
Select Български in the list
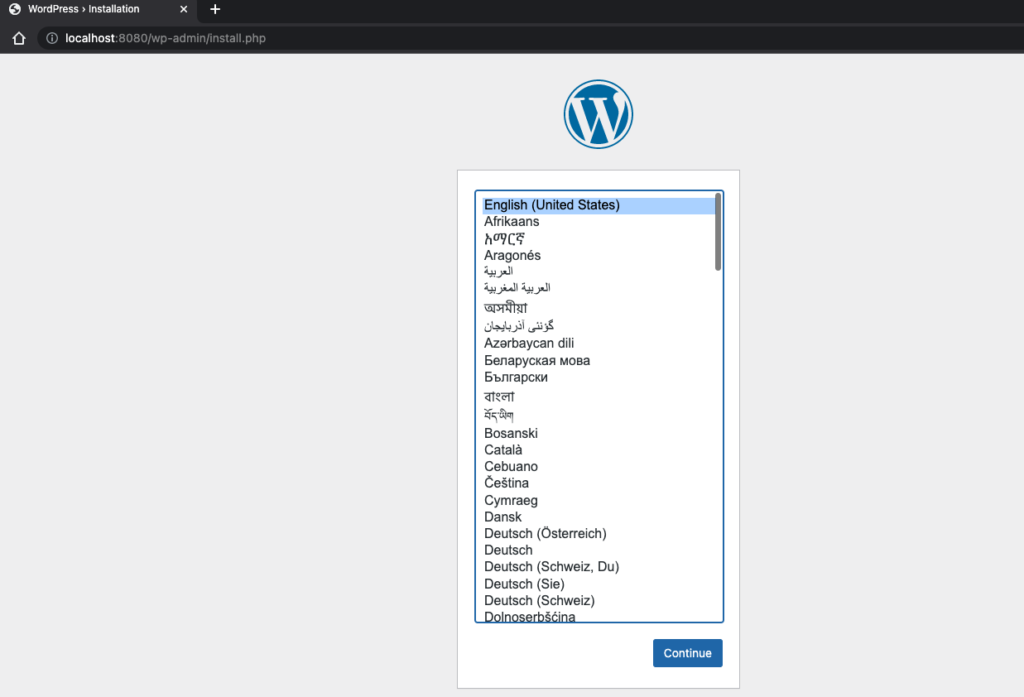[599, 377]
